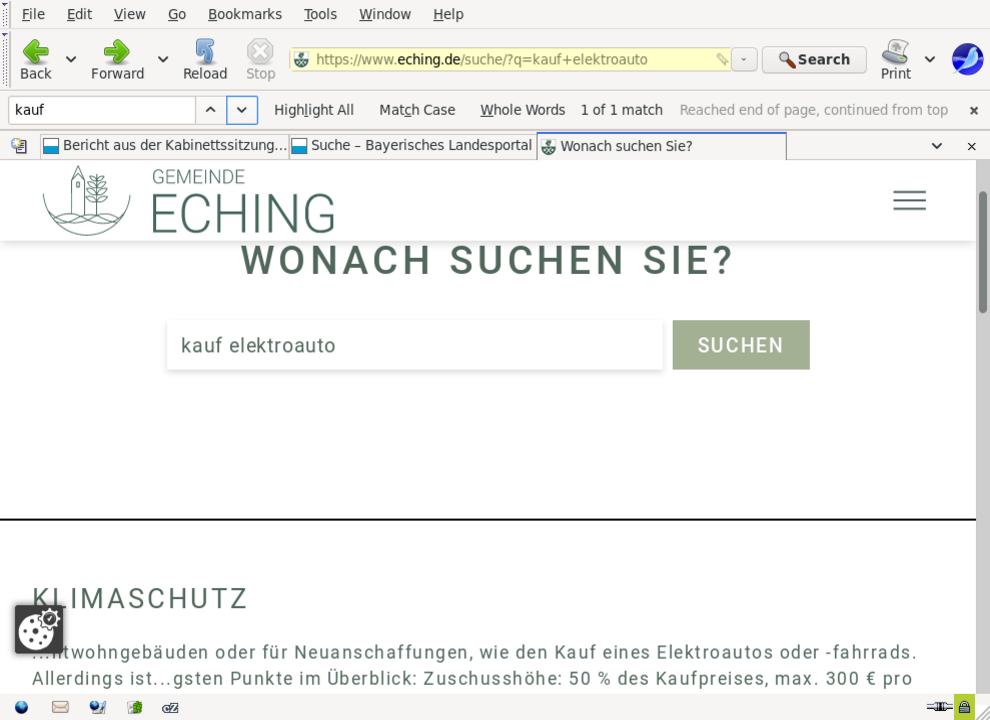Click the SUCHEN button
The width and height of the screenshot is (990, 720).
click(740, 345)
